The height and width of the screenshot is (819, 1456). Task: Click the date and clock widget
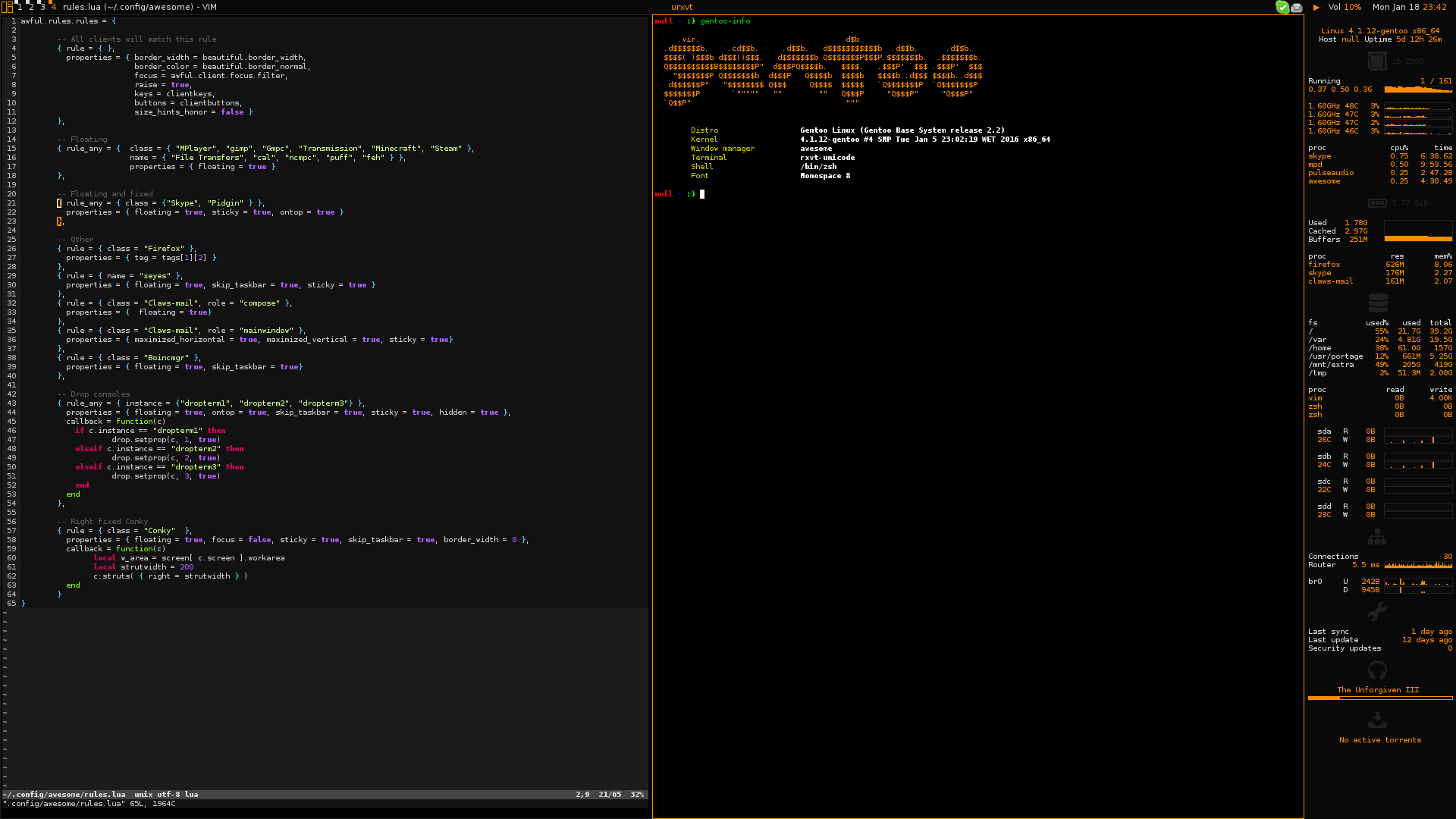tap(1409, 7)
